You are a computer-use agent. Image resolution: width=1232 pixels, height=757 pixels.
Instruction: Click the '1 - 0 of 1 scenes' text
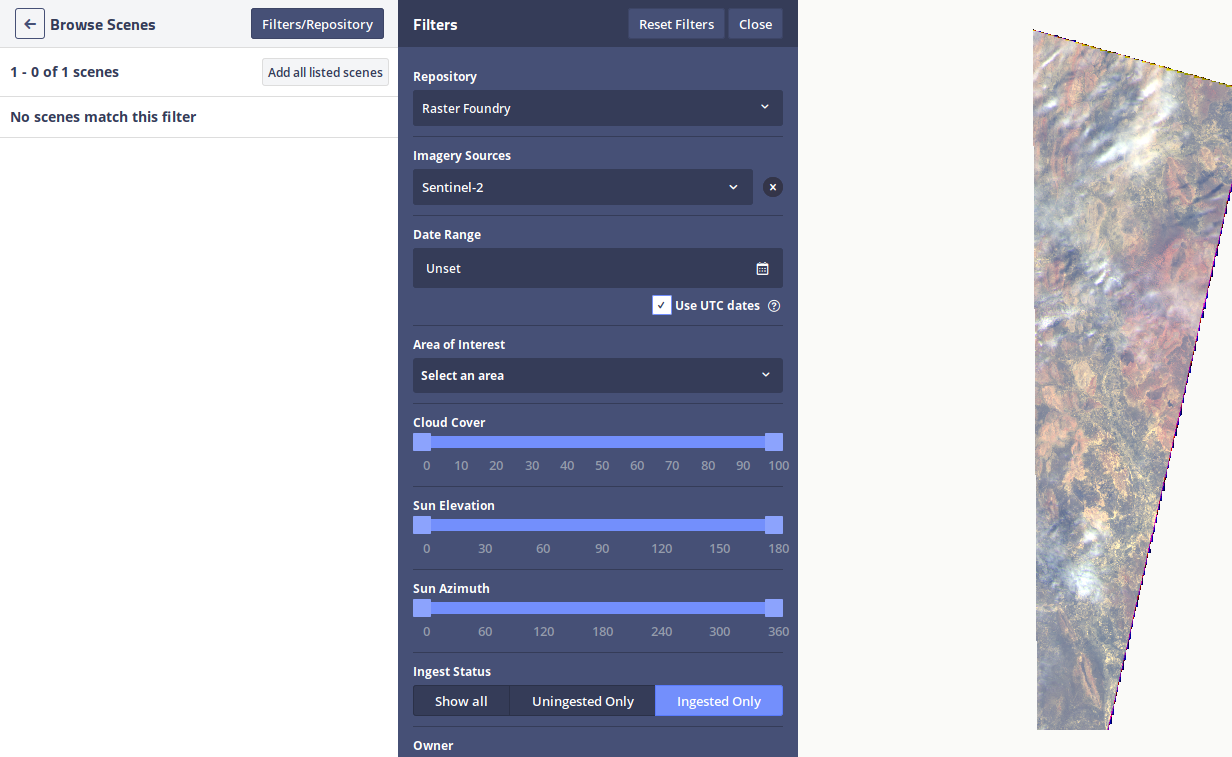pos(65,72)
